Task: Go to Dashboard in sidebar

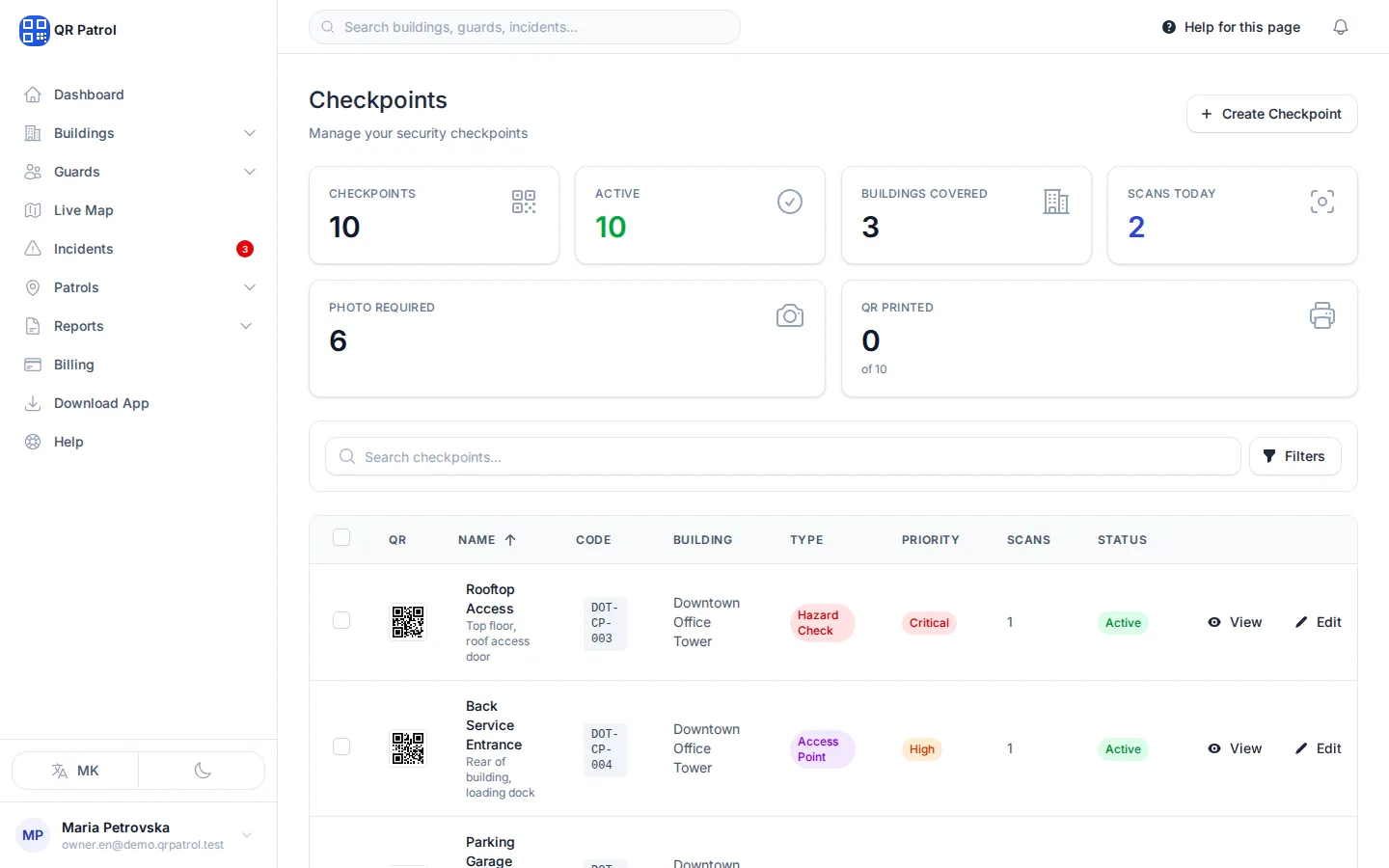Action: point(139,95)
